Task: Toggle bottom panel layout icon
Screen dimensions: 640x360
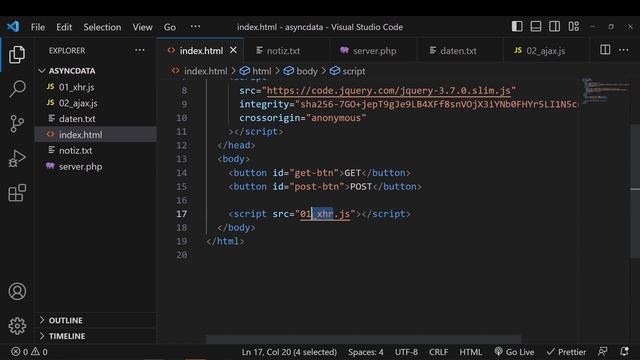Action: point(536,27)
